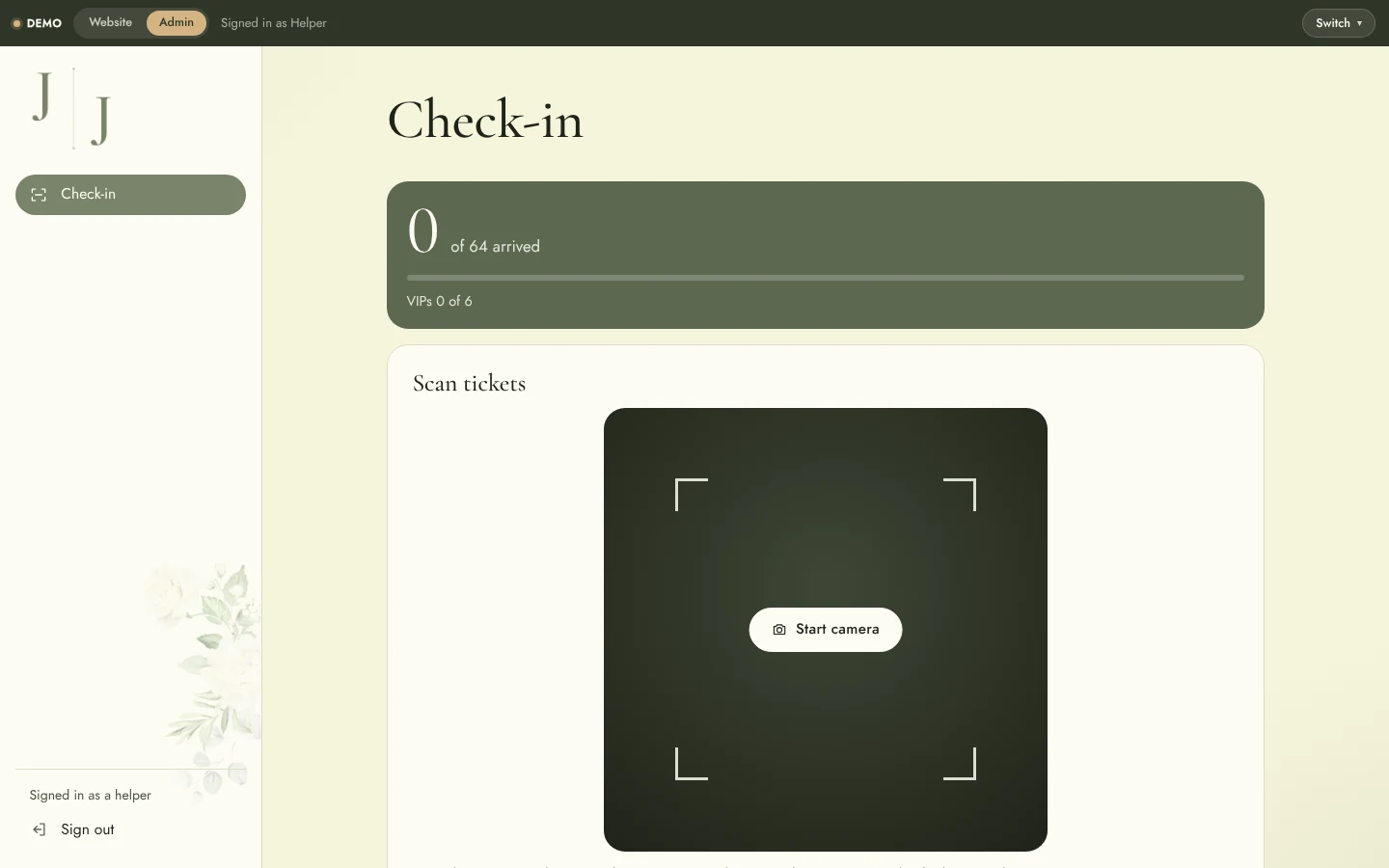Click the JJ monogram logo
Viewport: 1389px width, 868px height.
click(72, 108)
